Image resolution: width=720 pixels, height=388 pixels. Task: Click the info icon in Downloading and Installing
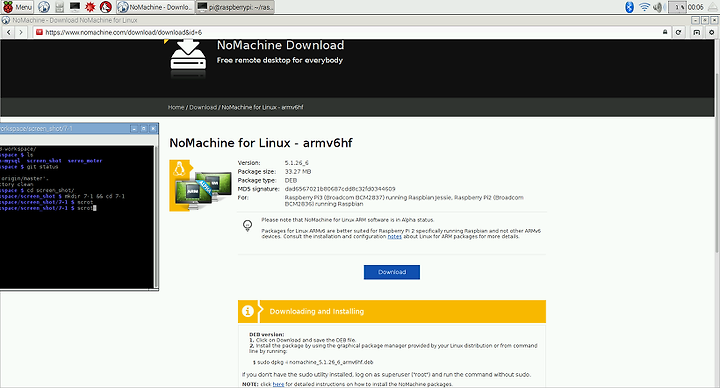click(x=248, y=311)
